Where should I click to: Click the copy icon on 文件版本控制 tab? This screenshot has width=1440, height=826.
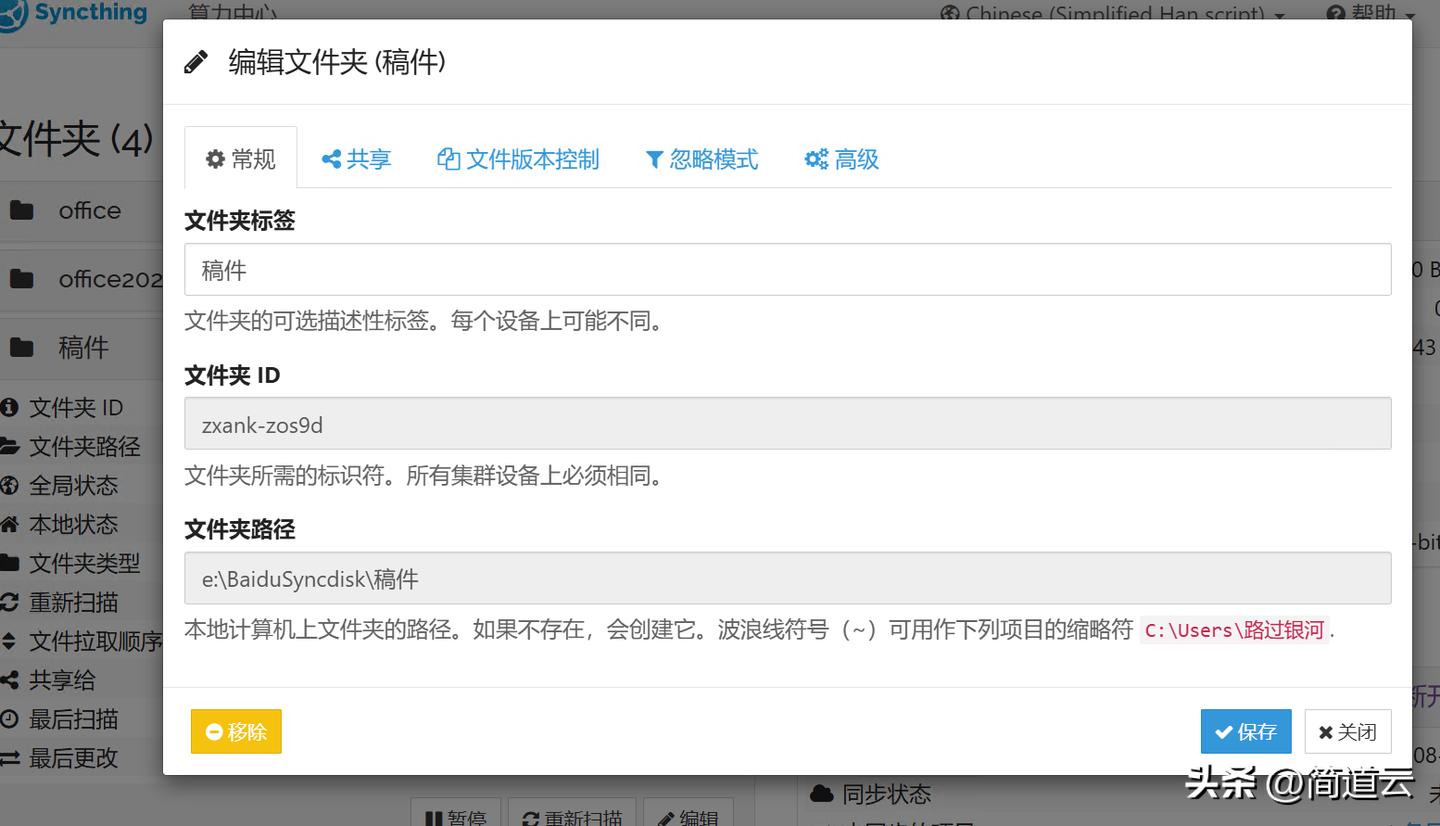[x=448, y=160]
